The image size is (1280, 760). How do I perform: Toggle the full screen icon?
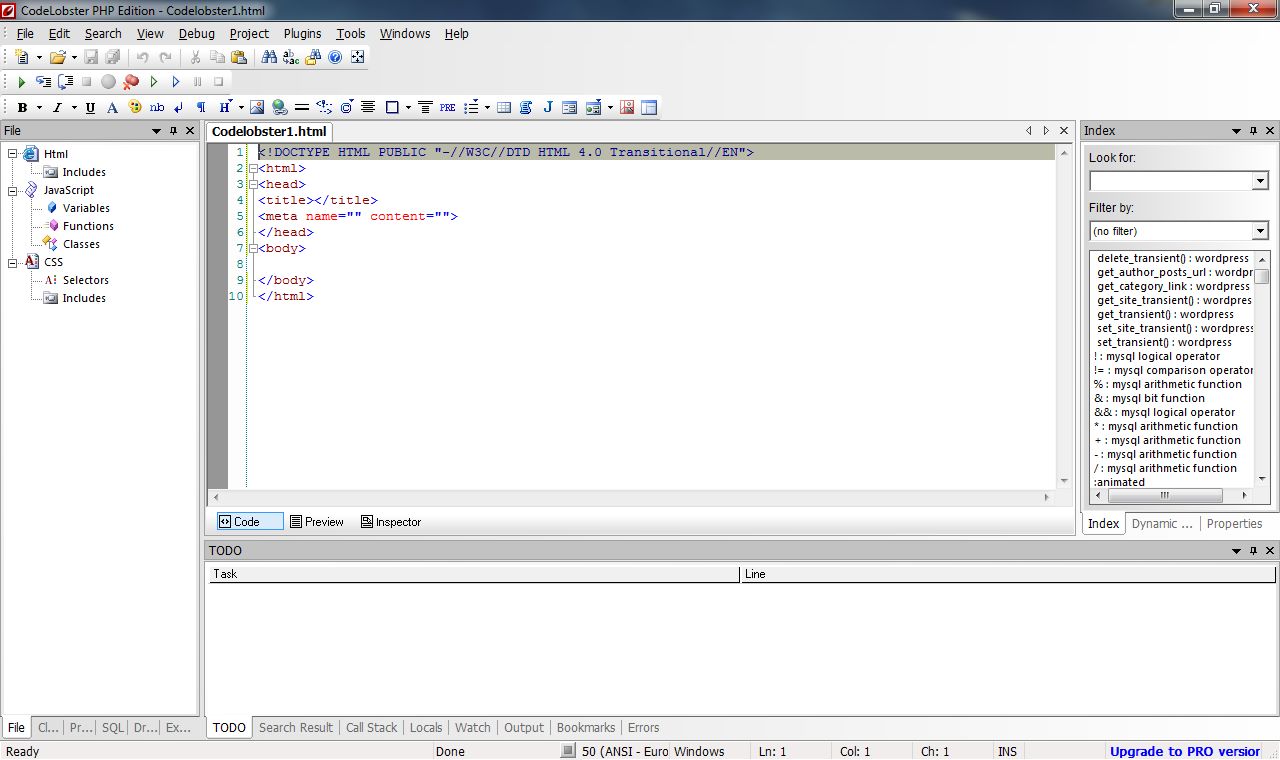(357, 57)
